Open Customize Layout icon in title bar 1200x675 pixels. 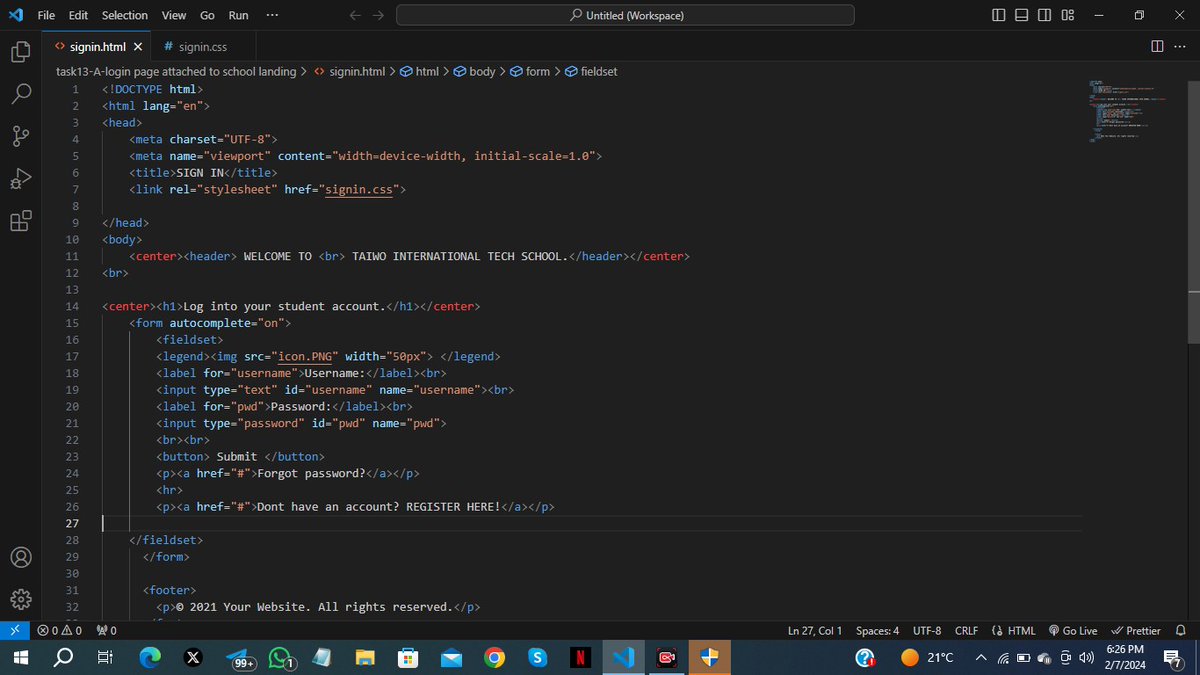click(x=1068, y=15)
